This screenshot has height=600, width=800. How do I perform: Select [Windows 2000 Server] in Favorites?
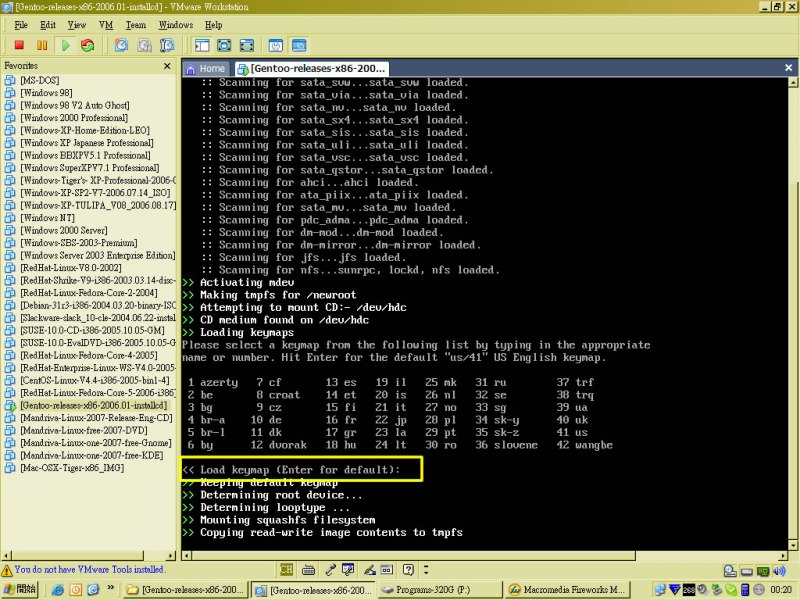[x=64, y=231]
